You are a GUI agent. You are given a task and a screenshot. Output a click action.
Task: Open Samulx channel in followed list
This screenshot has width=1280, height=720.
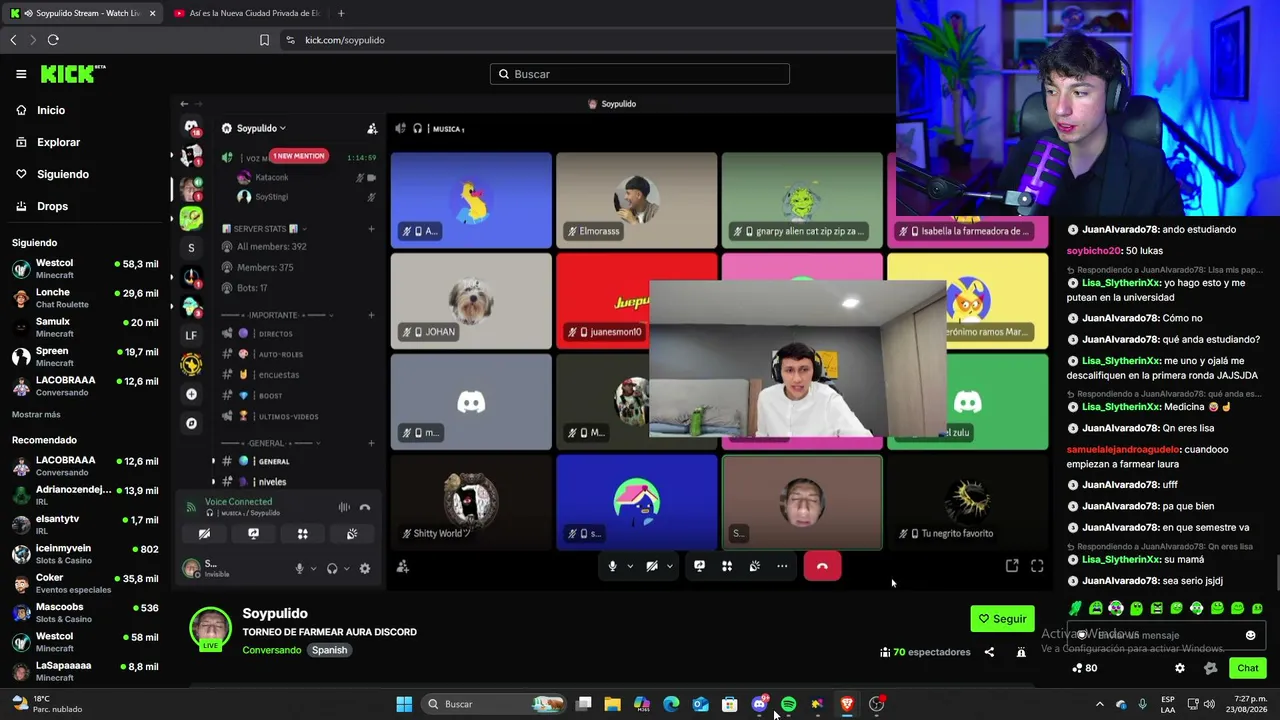click(85, 327)
